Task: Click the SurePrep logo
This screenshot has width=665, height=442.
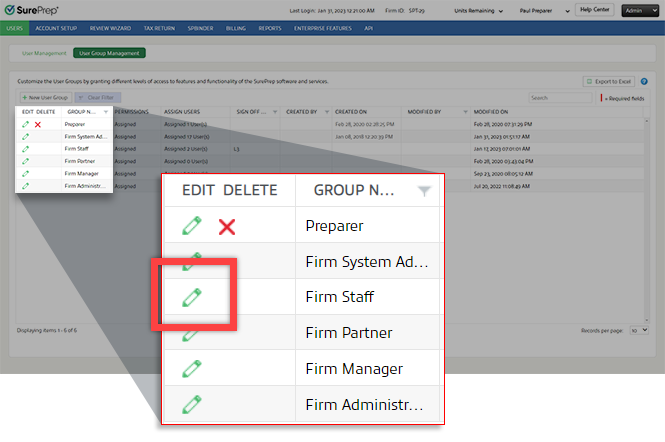Action: pyautogui.click(x=31, y=10)
